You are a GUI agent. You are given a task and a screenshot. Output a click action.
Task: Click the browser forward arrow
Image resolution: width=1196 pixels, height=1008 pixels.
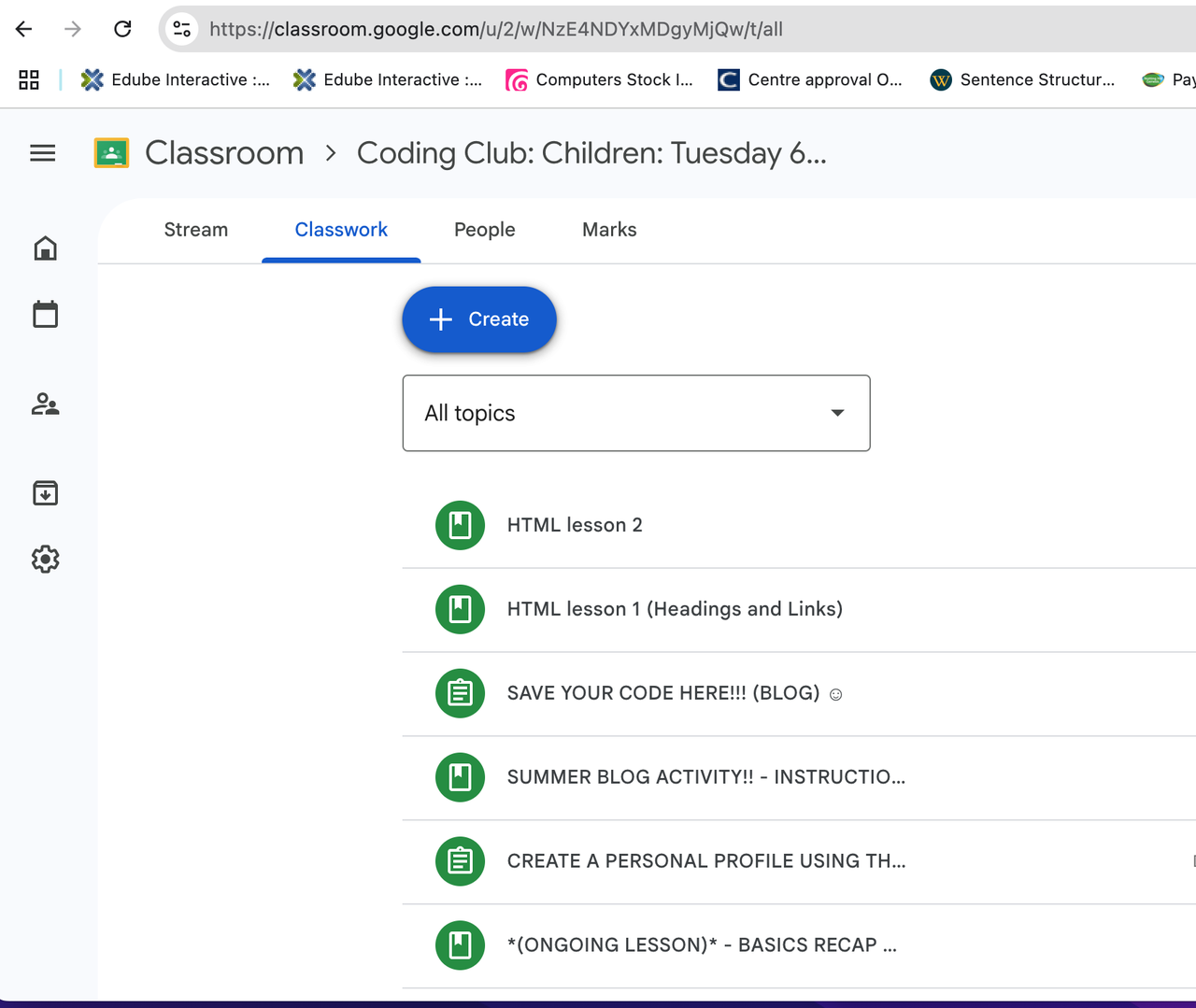pos(73,29)
